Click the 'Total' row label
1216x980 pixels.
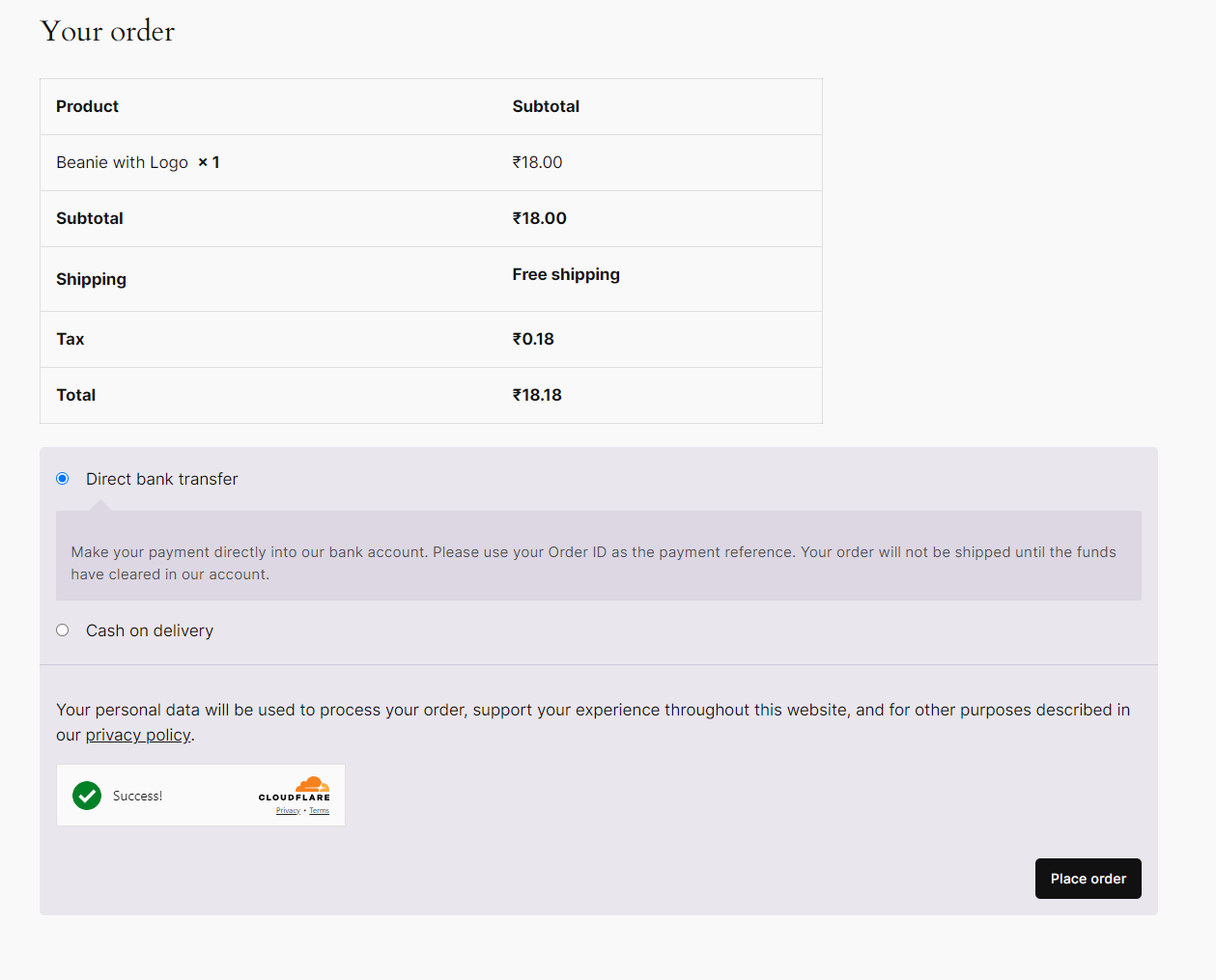(75, 395)
